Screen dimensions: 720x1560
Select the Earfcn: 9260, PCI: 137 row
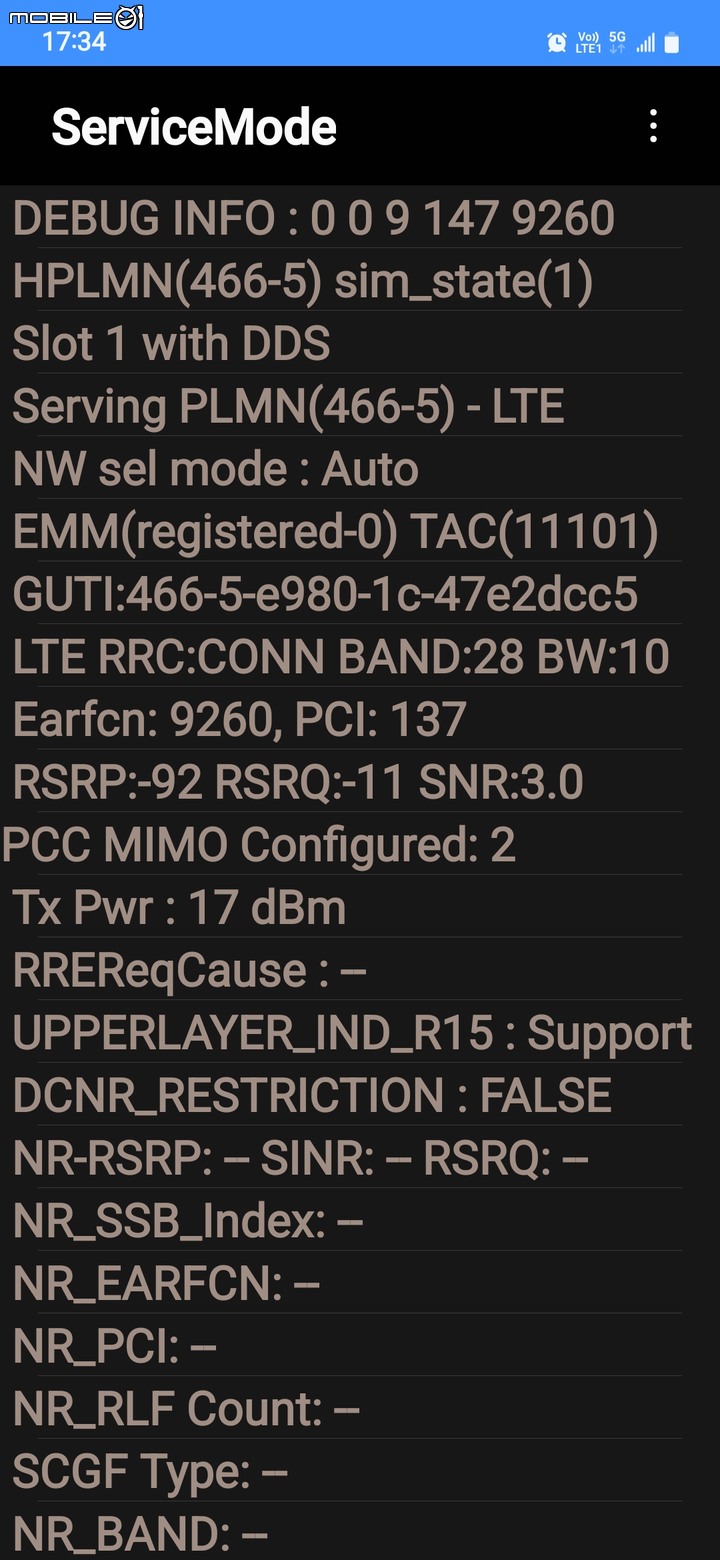[x=347, y=719]
